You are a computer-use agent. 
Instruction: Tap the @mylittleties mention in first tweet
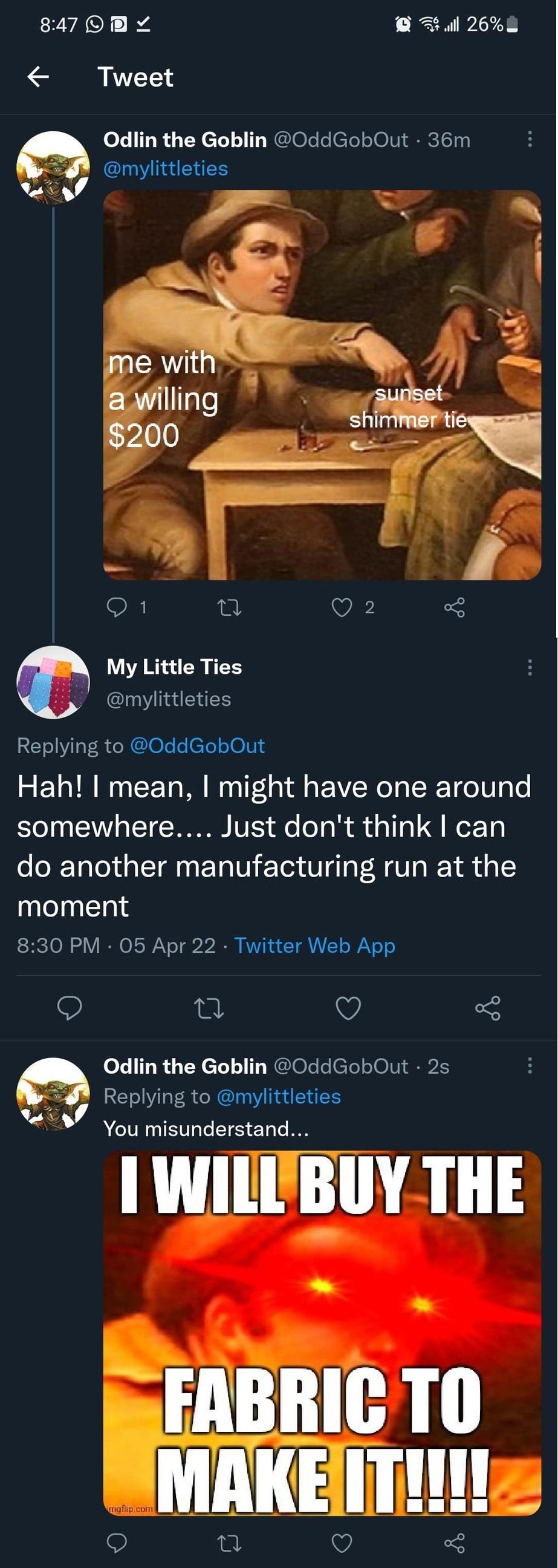(166, 169)
